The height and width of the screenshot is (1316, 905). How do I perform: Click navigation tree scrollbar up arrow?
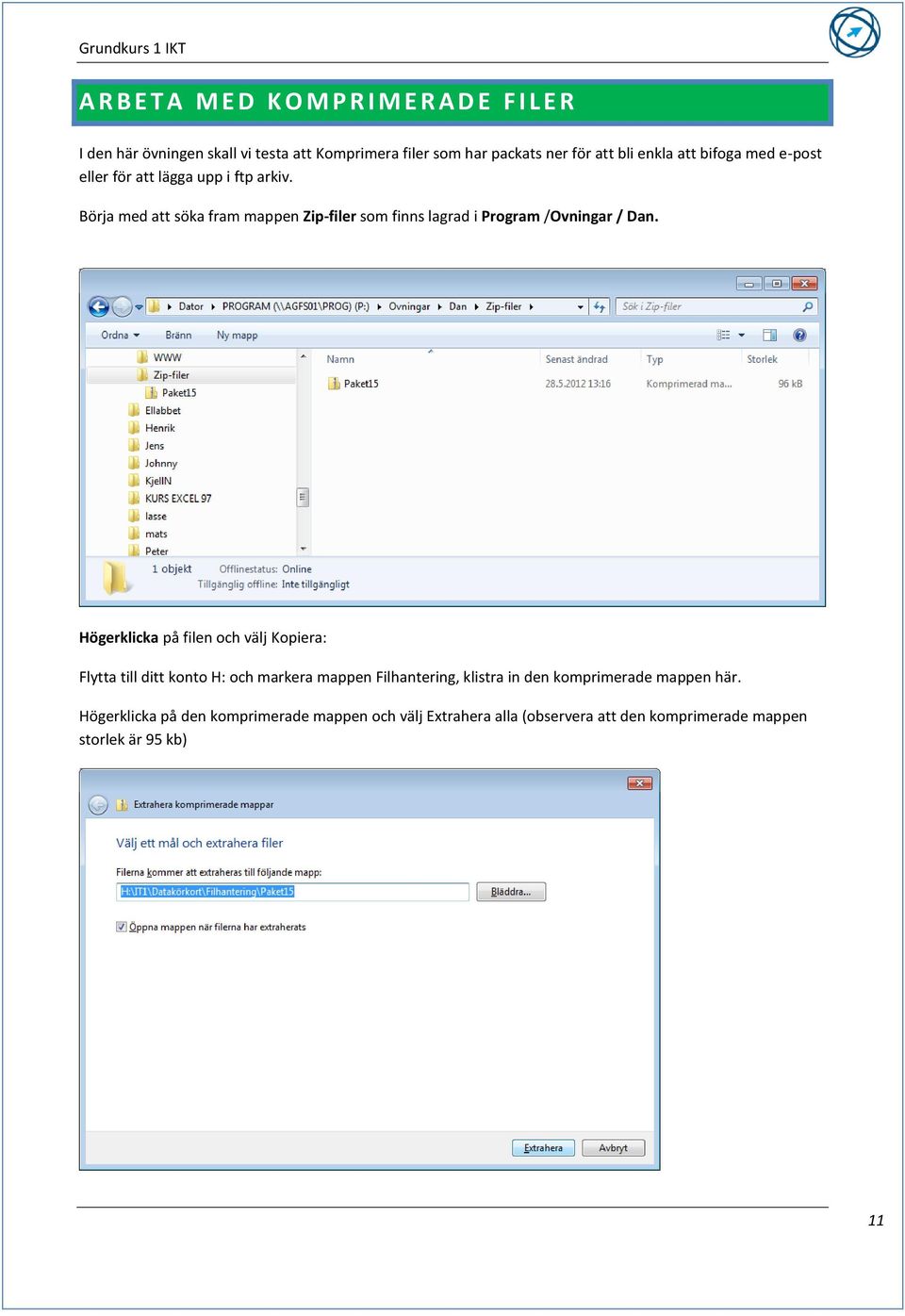304,357
